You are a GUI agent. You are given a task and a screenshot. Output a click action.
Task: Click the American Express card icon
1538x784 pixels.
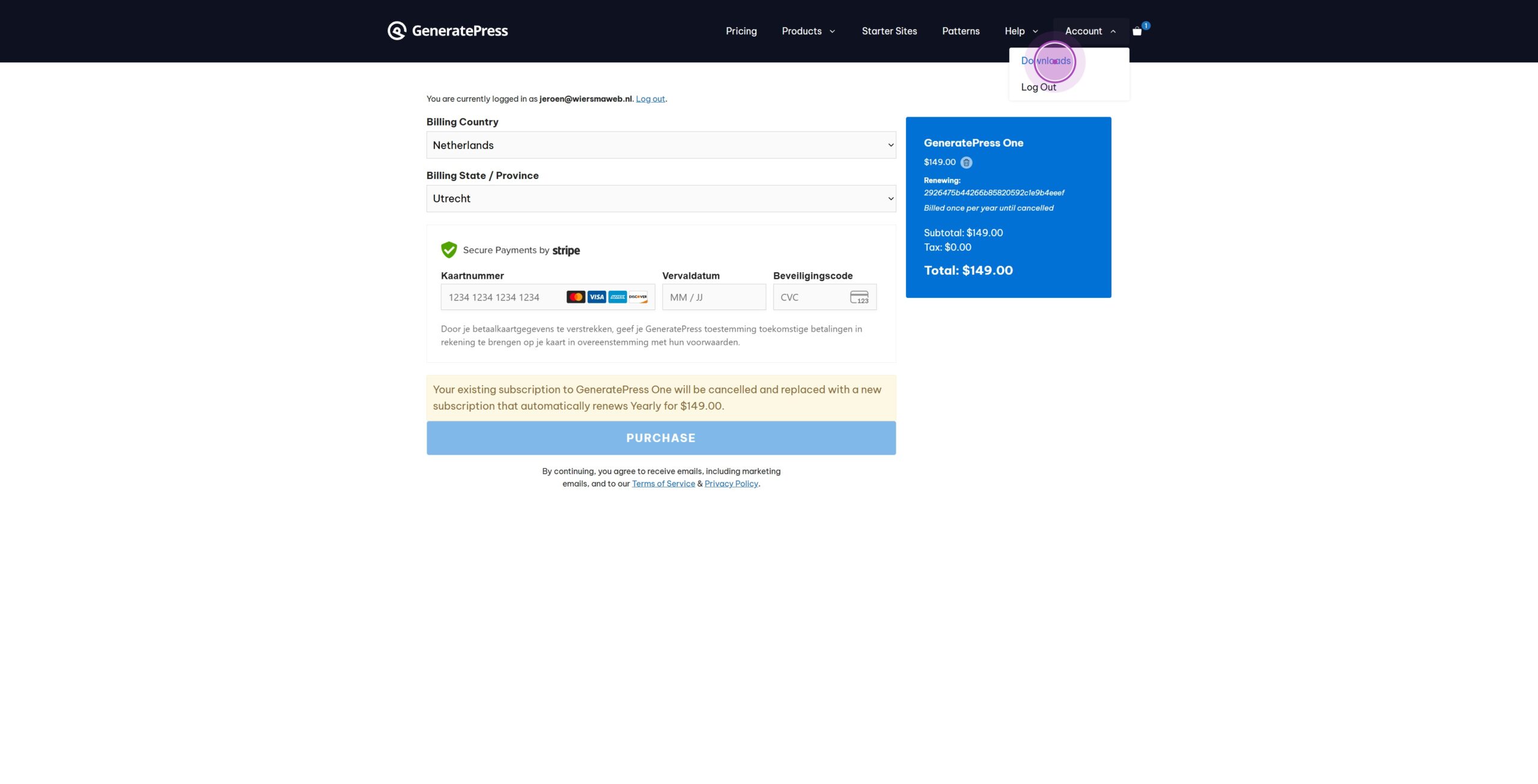[x=618, y=297]
